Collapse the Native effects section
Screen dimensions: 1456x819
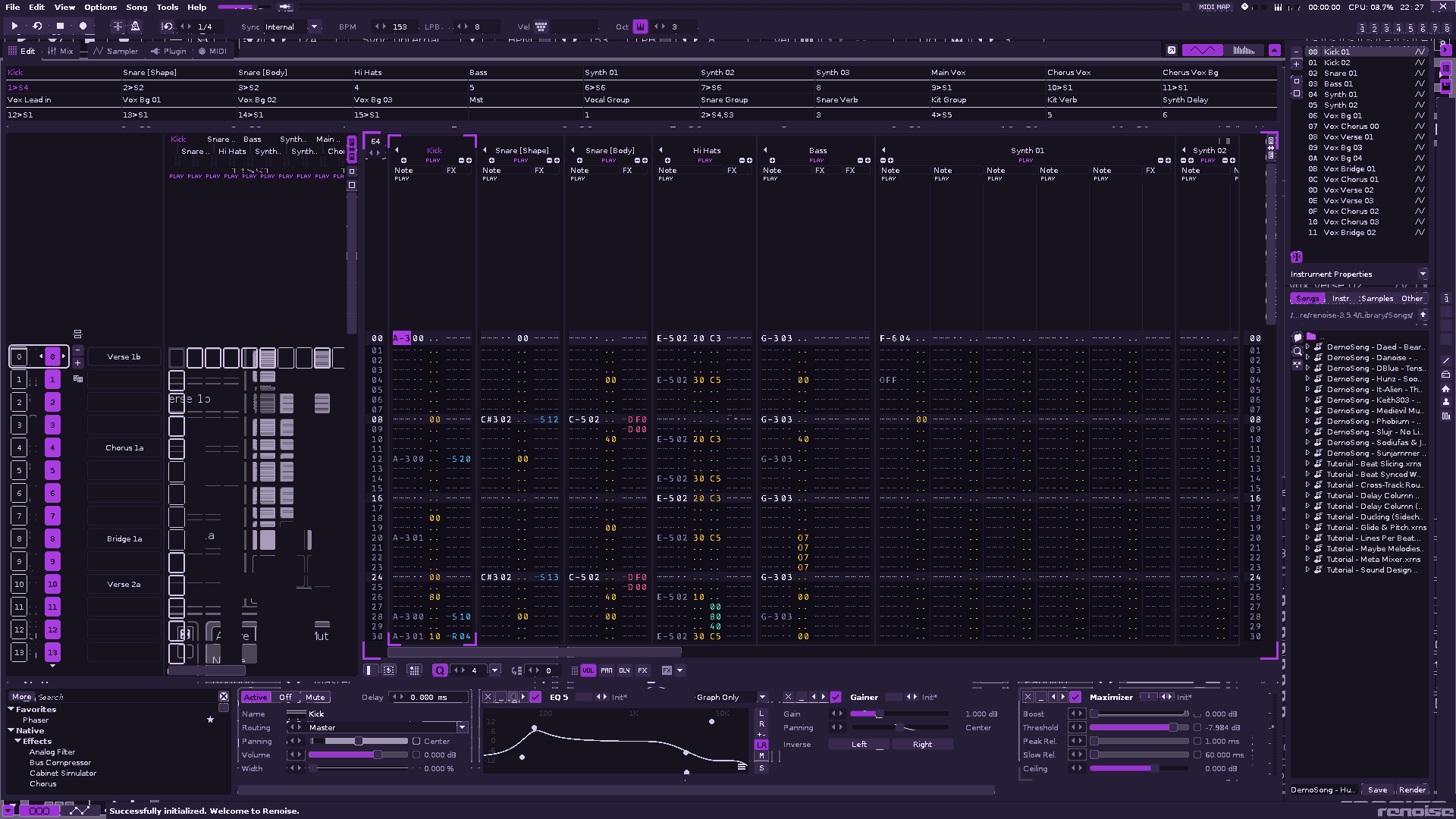[11, 731]
